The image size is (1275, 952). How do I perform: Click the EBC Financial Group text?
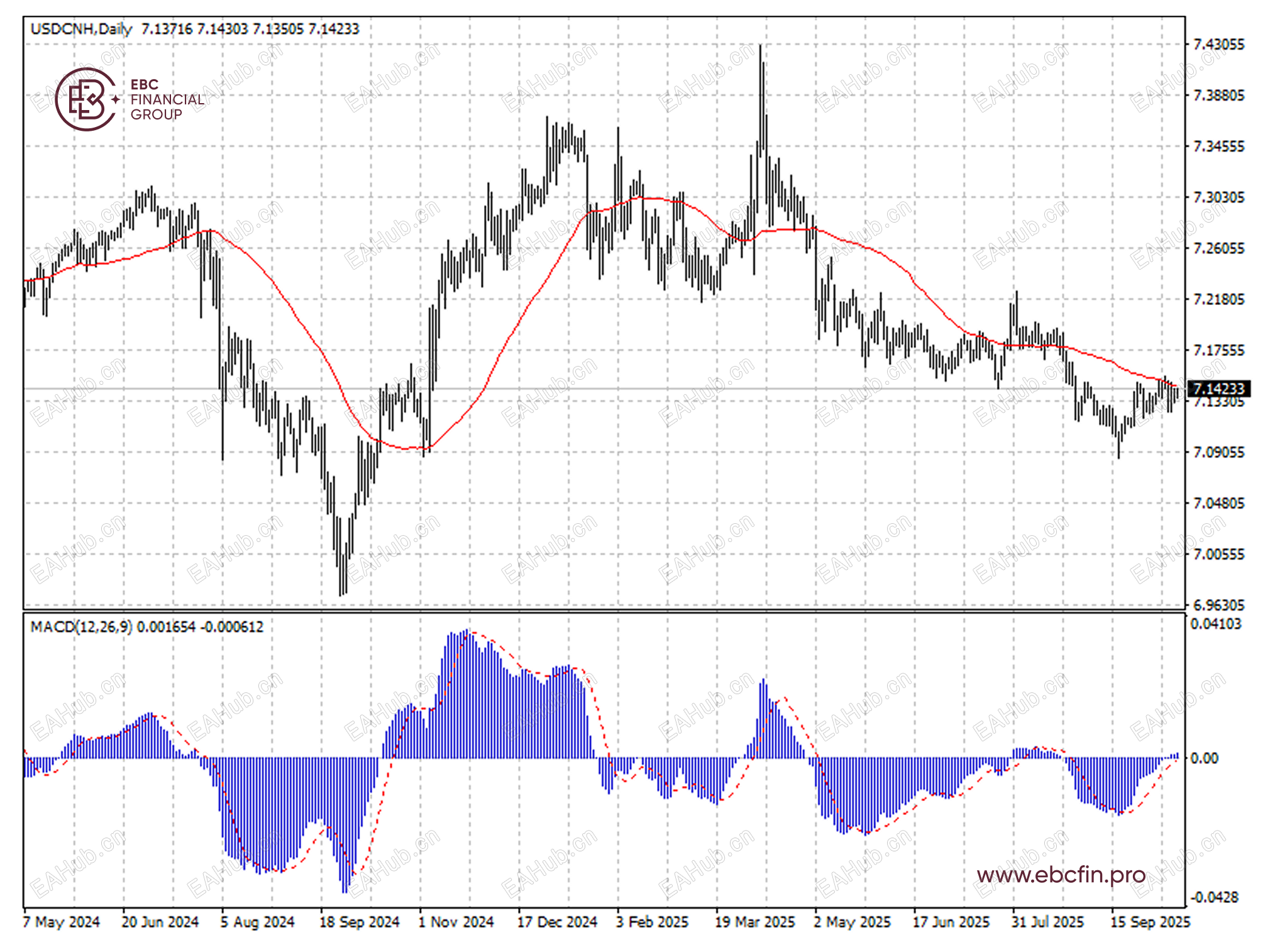[x=167, y=99]
